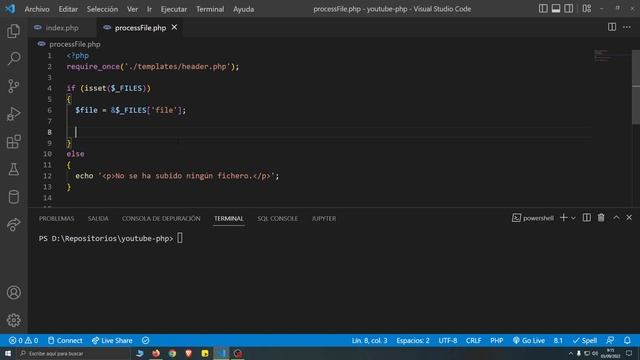Open the Accounts menu icon

pos(13,292)
